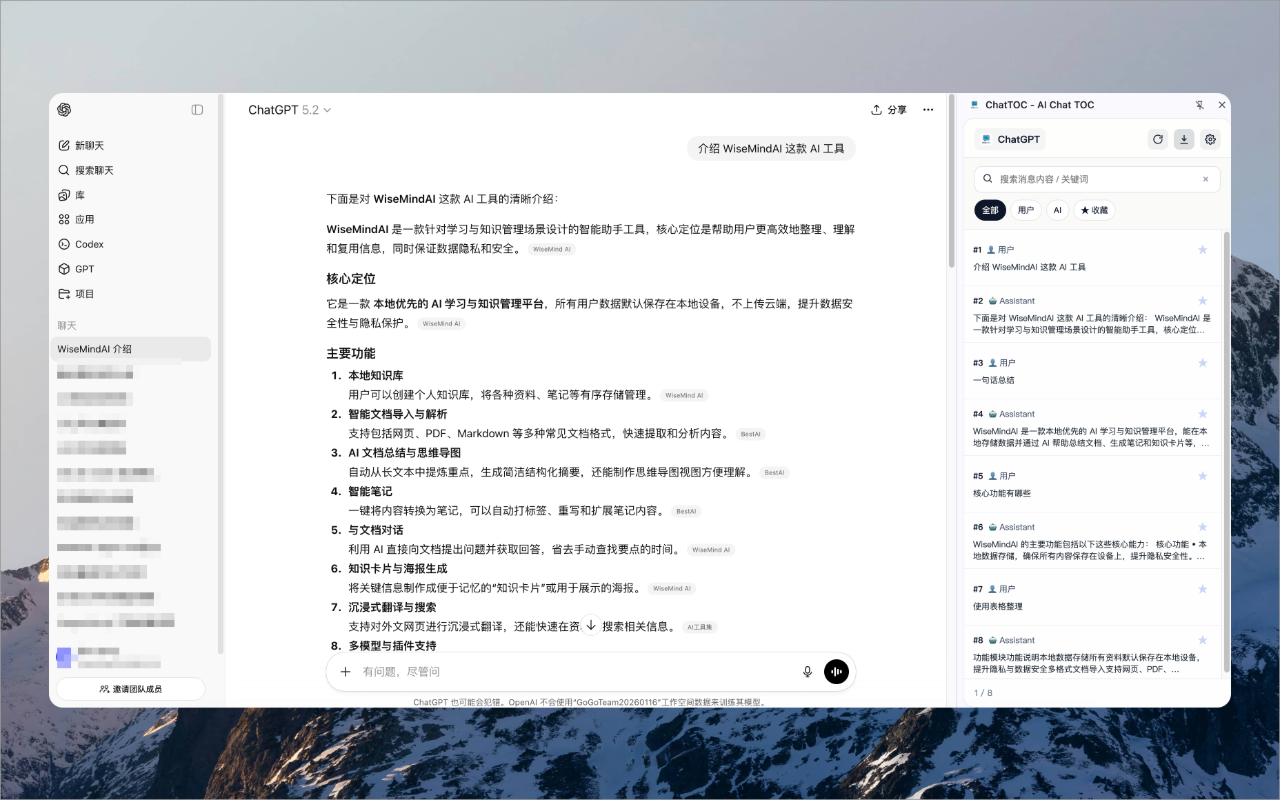1280x800 pixels.
Task: Open the ChatGPT 5.2 model selector
Action: click(x=290, y=110)
